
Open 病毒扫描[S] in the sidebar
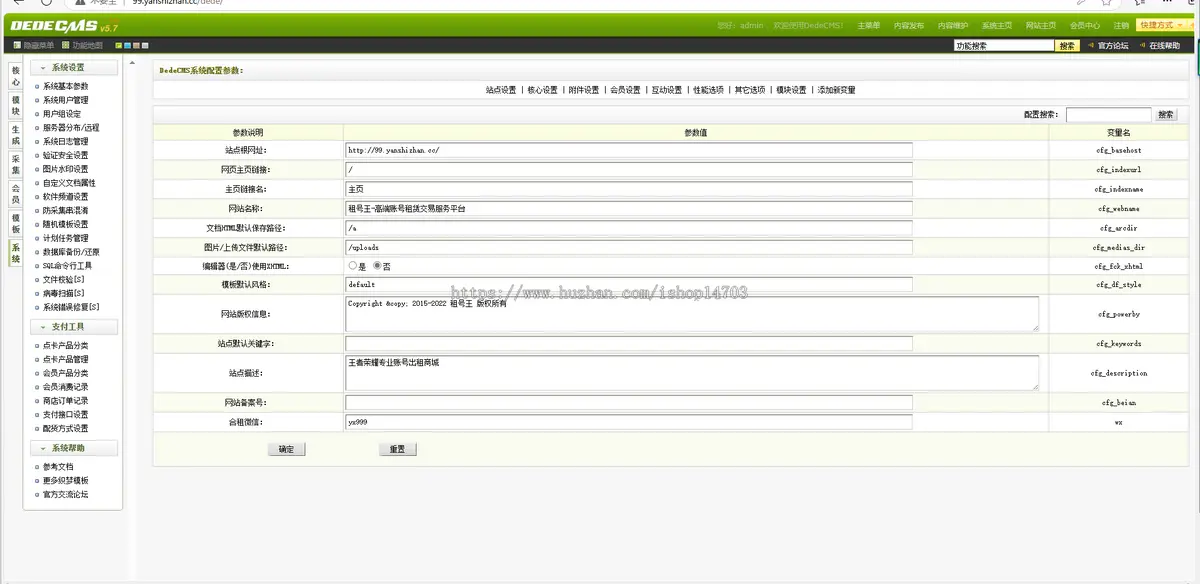63,293
